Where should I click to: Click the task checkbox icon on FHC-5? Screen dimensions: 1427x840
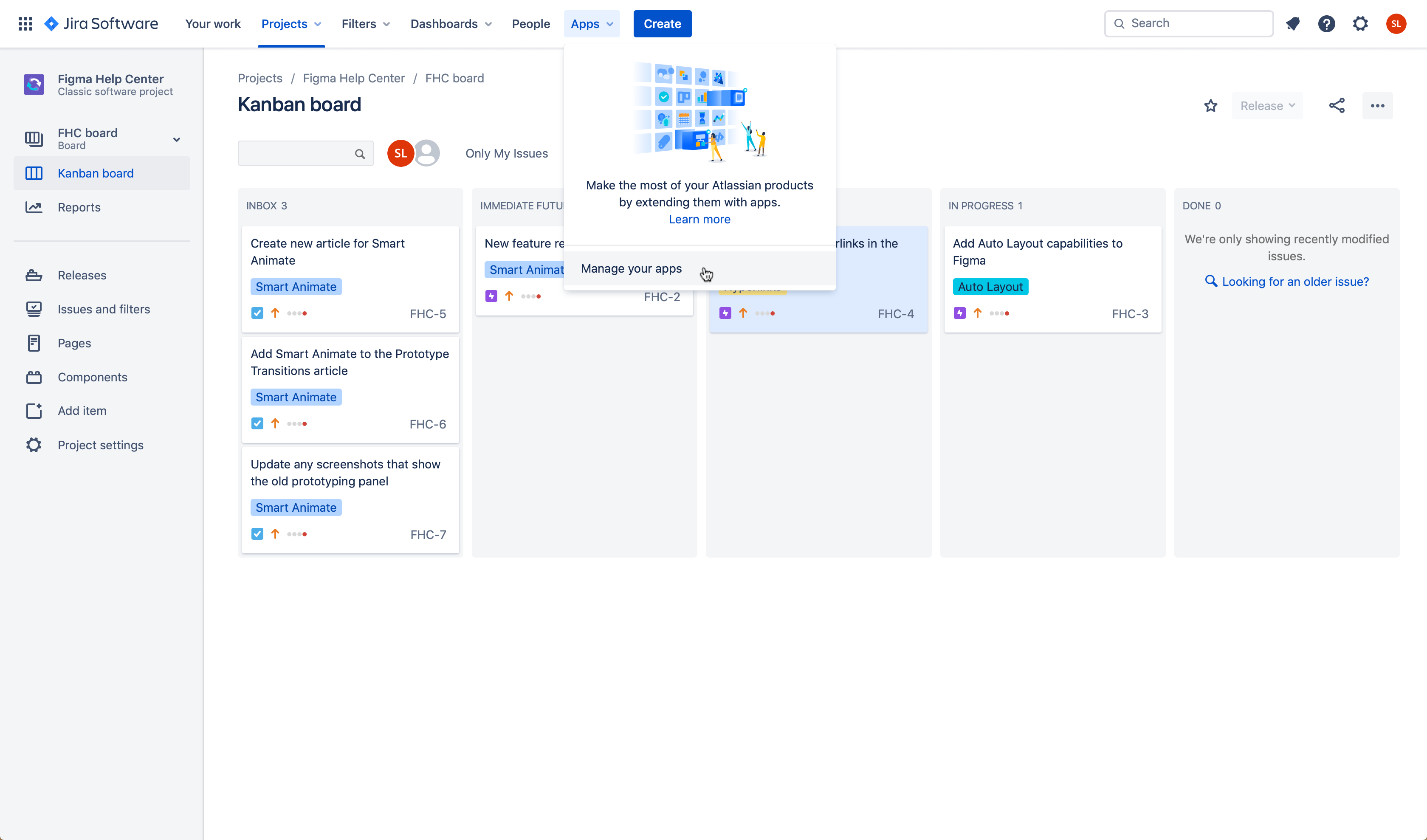(x=257, y=313)
